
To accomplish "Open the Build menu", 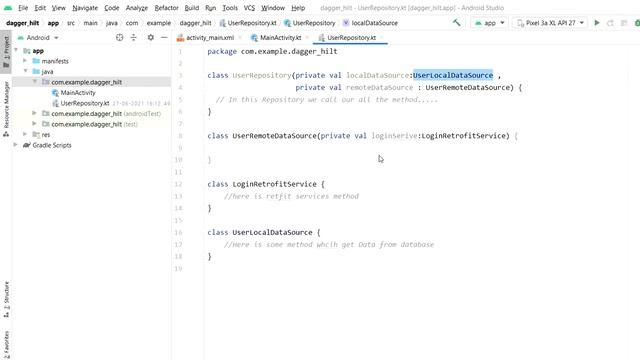I will 191,8.
